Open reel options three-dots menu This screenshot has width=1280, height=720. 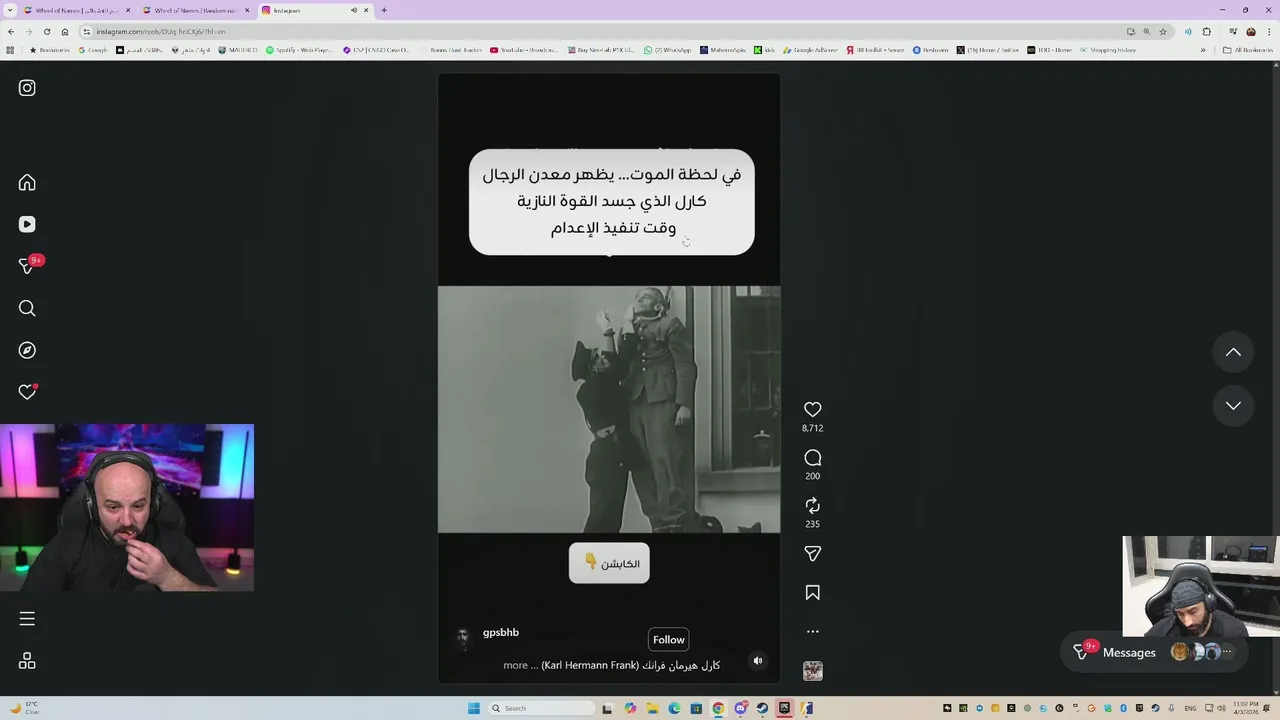click(x=812, y=631)
